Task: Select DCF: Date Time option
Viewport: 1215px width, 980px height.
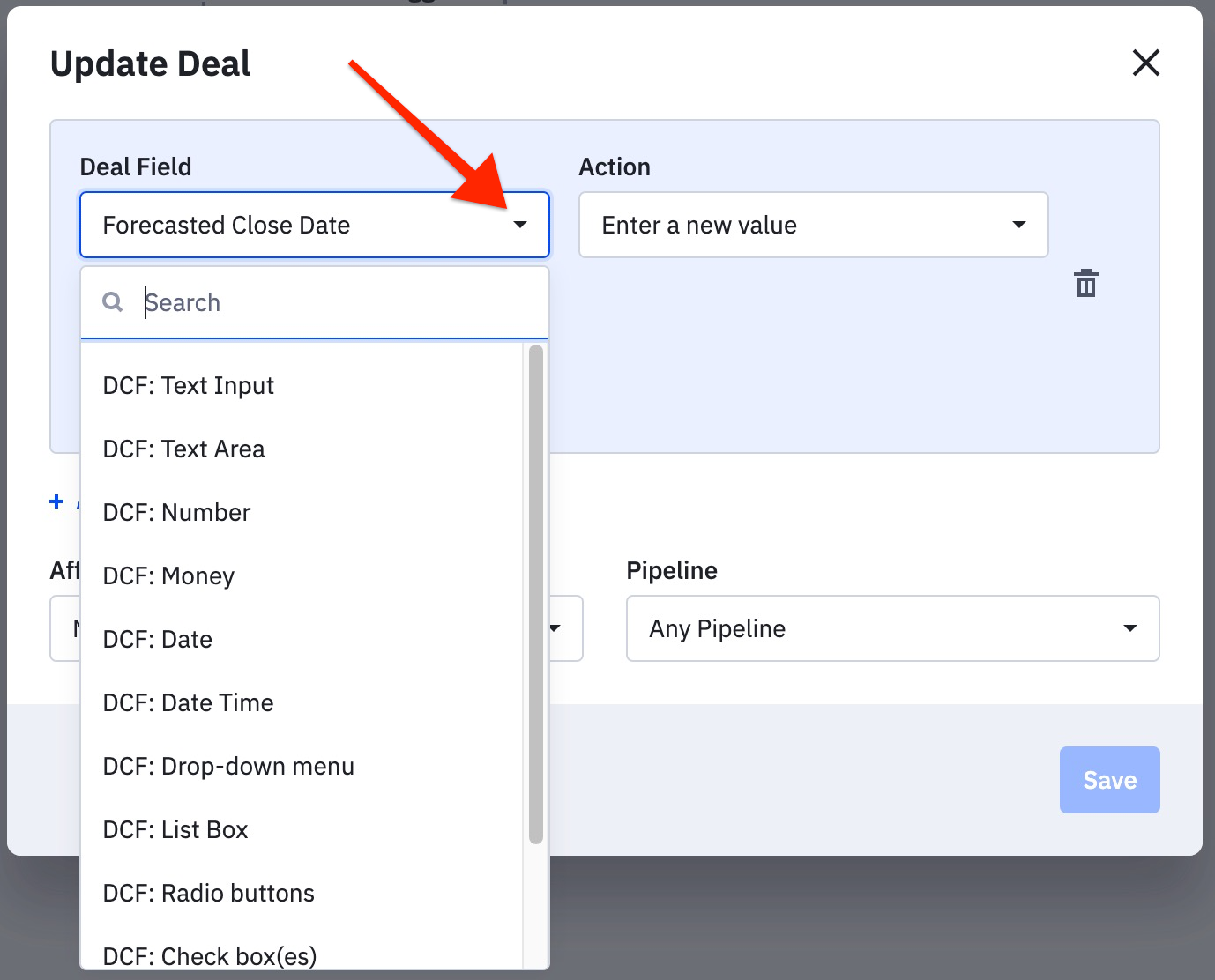Action: point(188,703)
